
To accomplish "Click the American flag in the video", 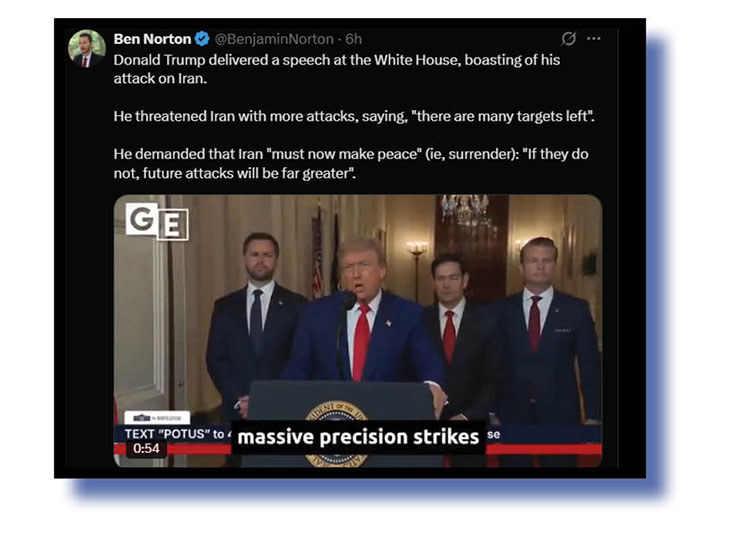I will (x=318, y=252).
